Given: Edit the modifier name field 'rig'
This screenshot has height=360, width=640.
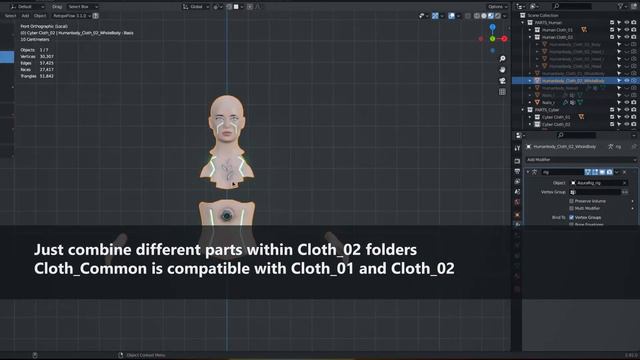Looking at the screenshot, I should (x=562, y=172).
